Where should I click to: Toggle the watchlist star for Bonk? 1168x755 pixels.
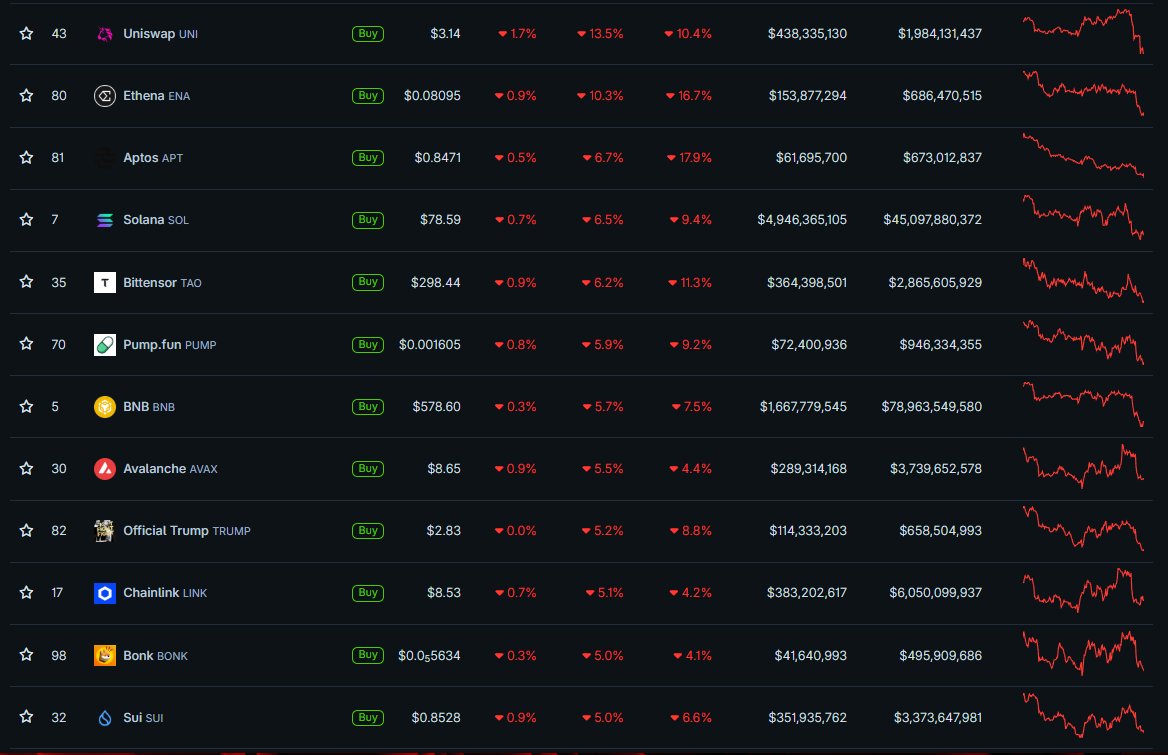[x=27, y=656]
